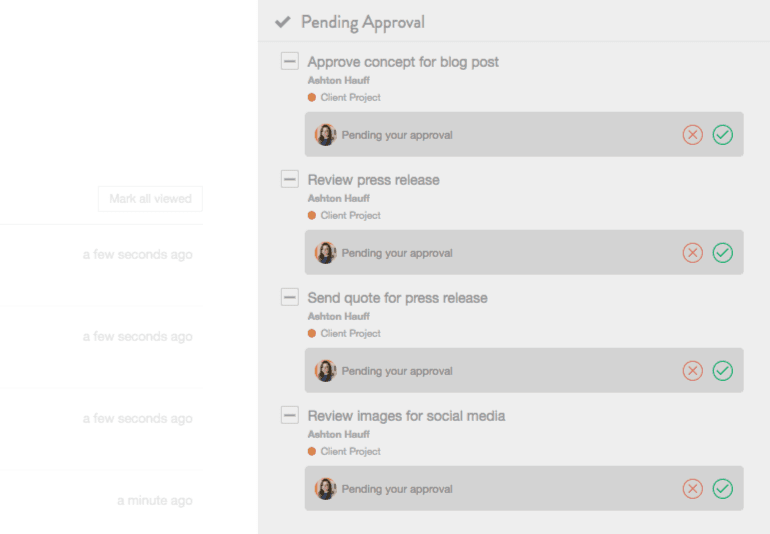Image resolution: width=770 pixels, height=534 pixels.
Task: Reject 'Review images for social media' task
Action: [x=692, y=488]
